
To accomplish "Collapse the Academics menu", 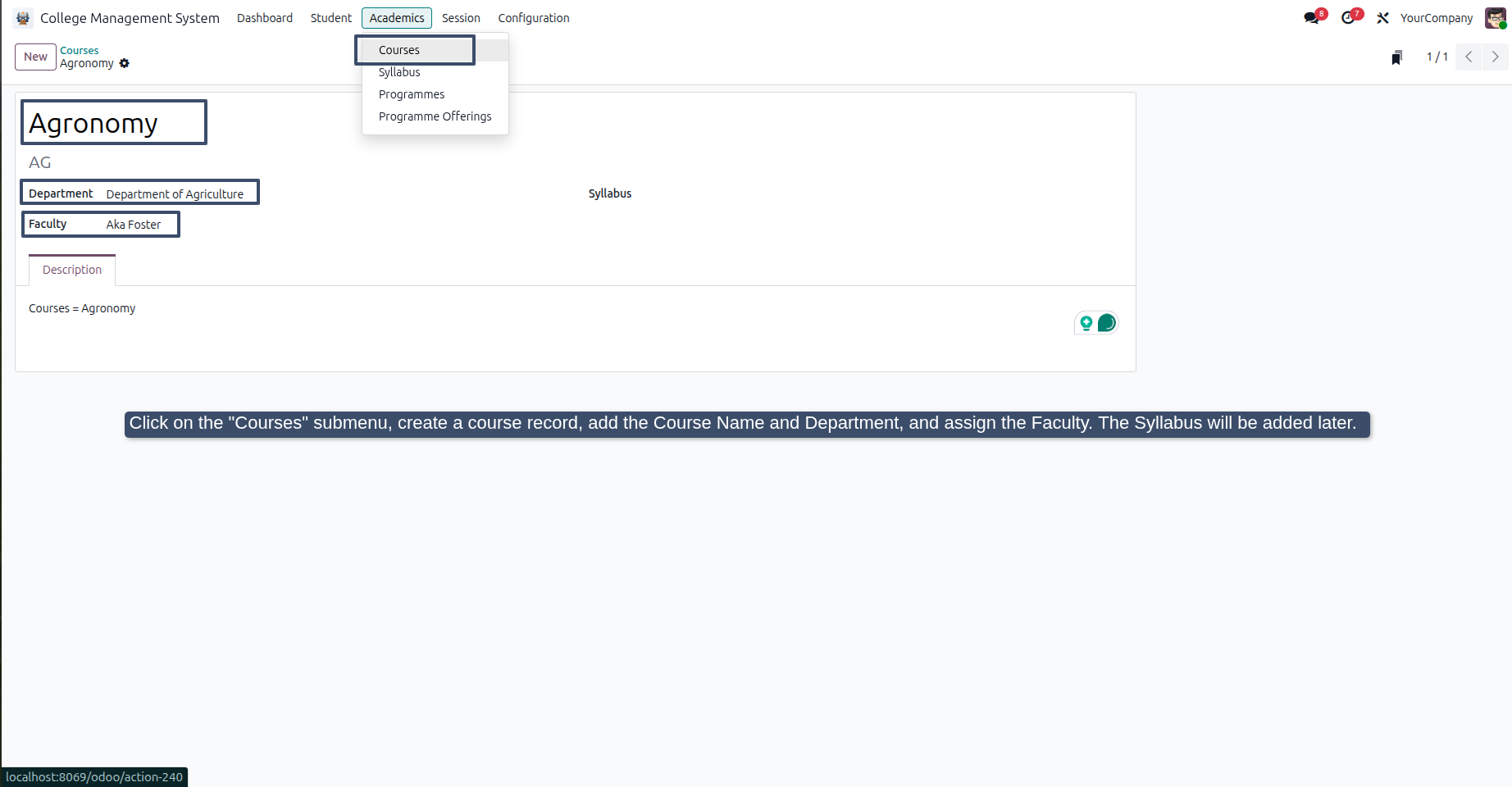I will 397,18.
